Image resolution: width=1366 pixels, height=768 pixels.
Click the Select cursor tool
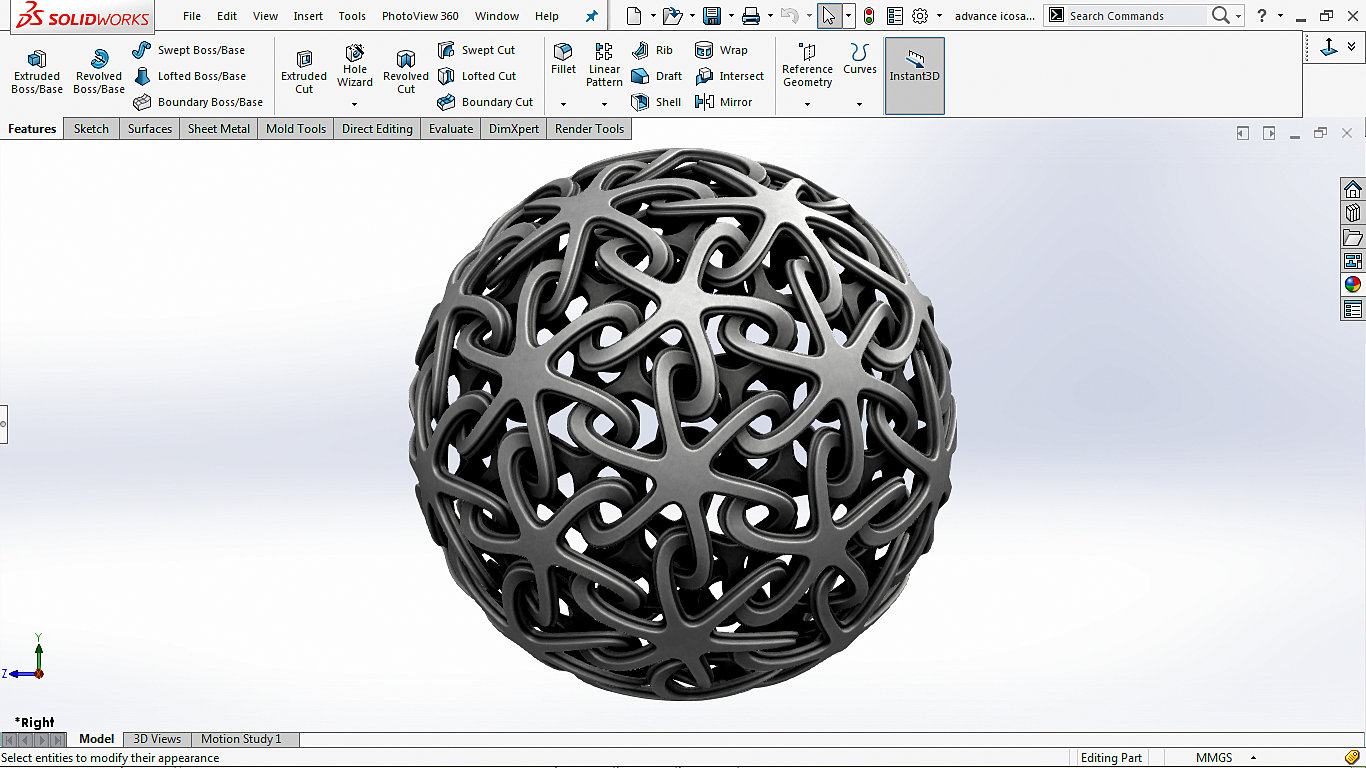coord(829,16)
